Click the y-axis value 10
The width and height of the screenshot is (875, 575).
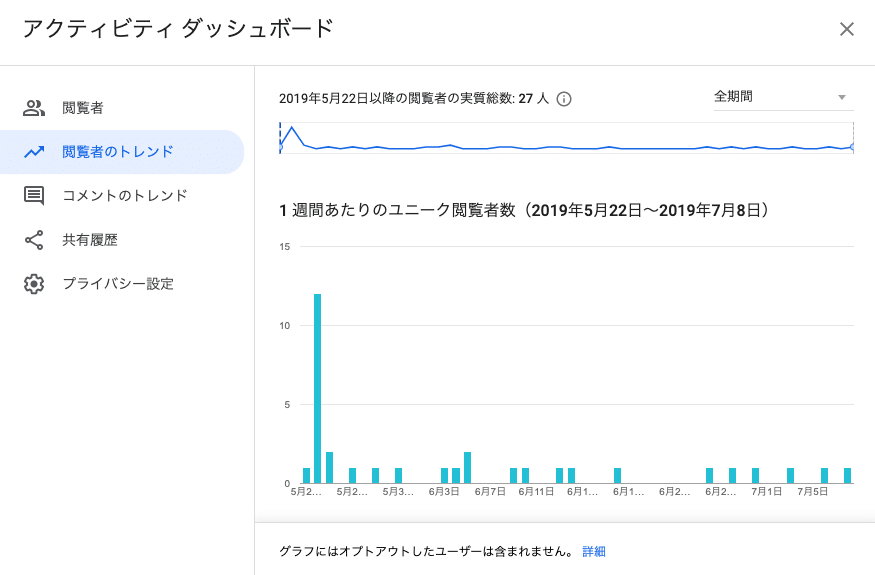point(285,325)
